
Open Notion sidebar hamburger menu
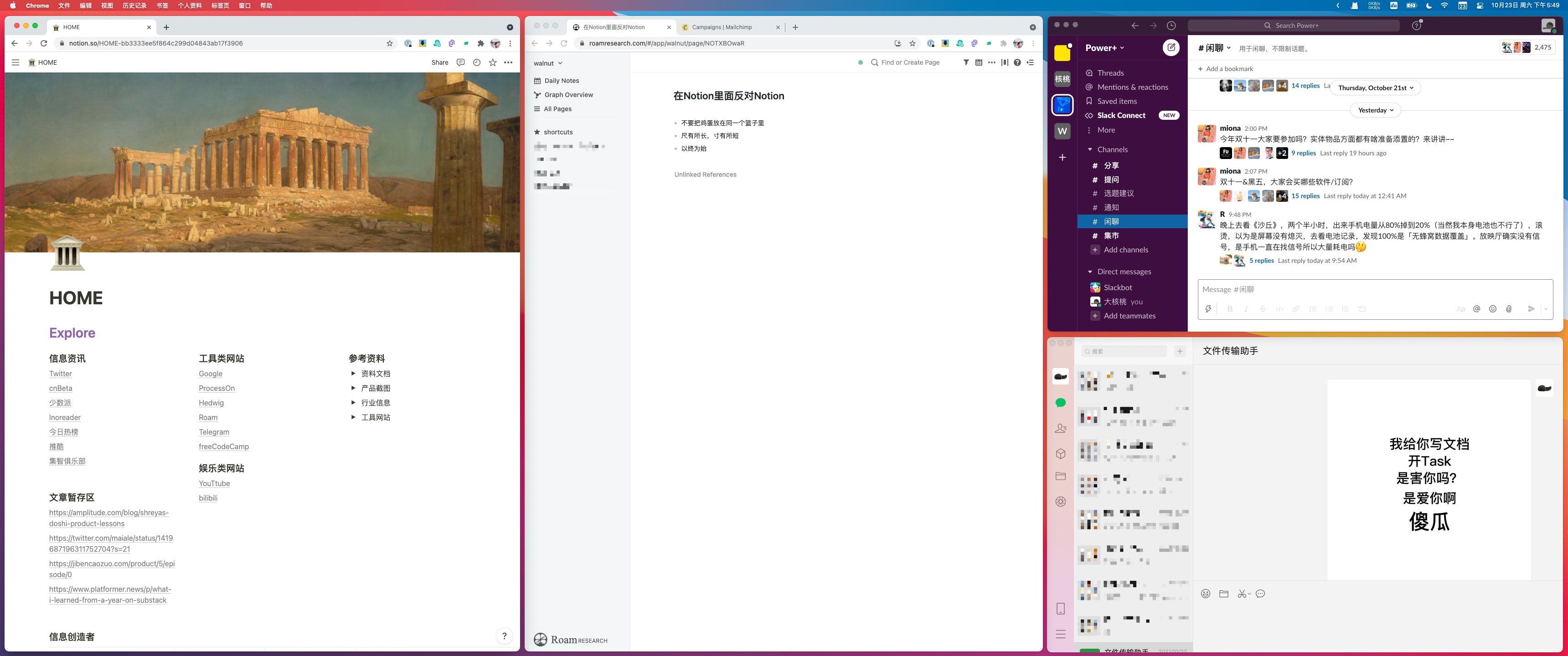(15, 62)
